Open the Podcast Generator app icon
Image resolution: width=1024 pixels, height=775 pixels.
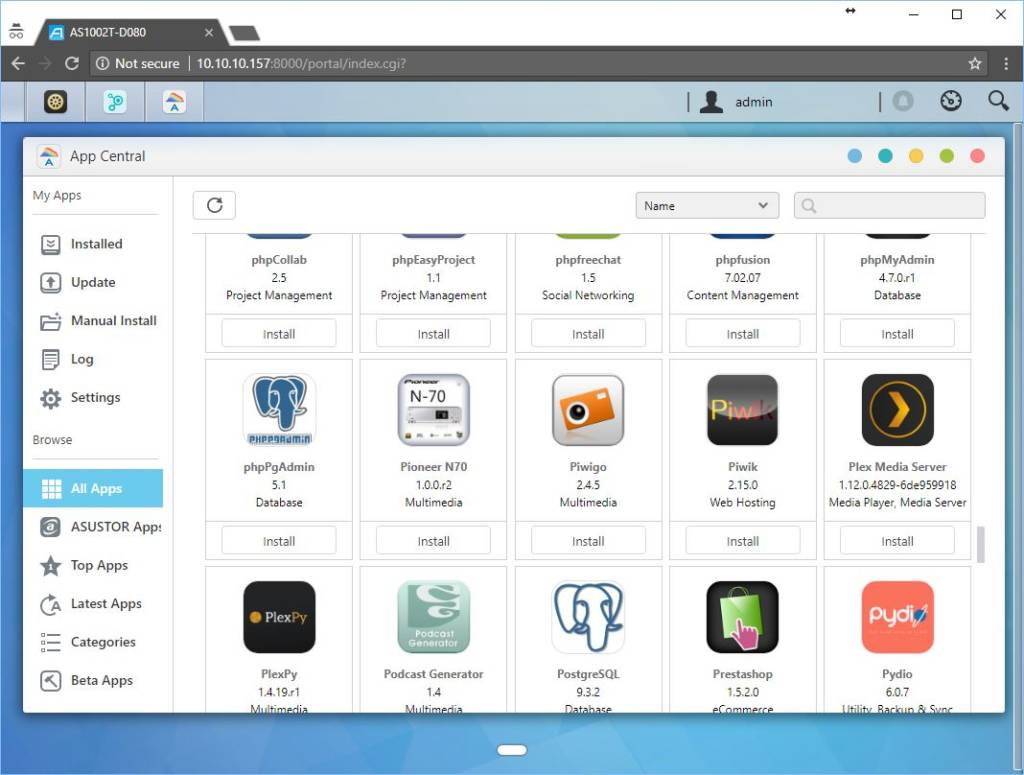point(434,617)
